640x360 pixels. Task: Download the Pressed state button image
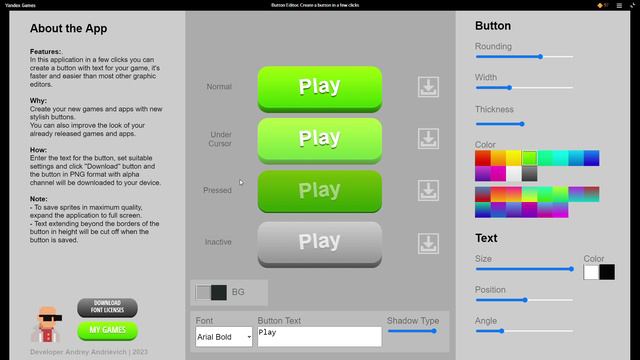click(x=428, y=190)
